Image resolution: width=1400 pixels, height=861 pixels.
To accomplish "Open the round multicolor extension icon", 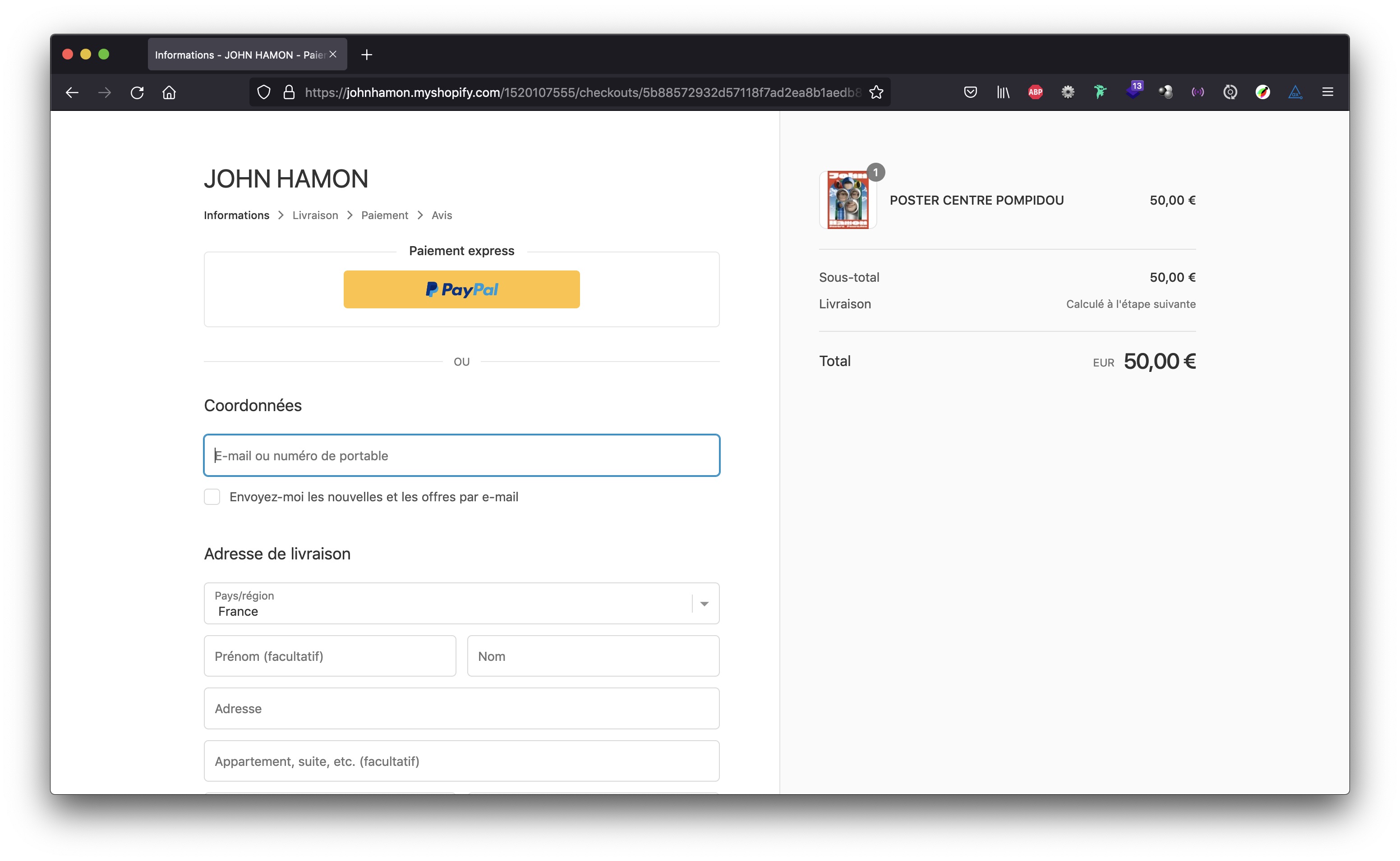I will (x=1263, y=92).
